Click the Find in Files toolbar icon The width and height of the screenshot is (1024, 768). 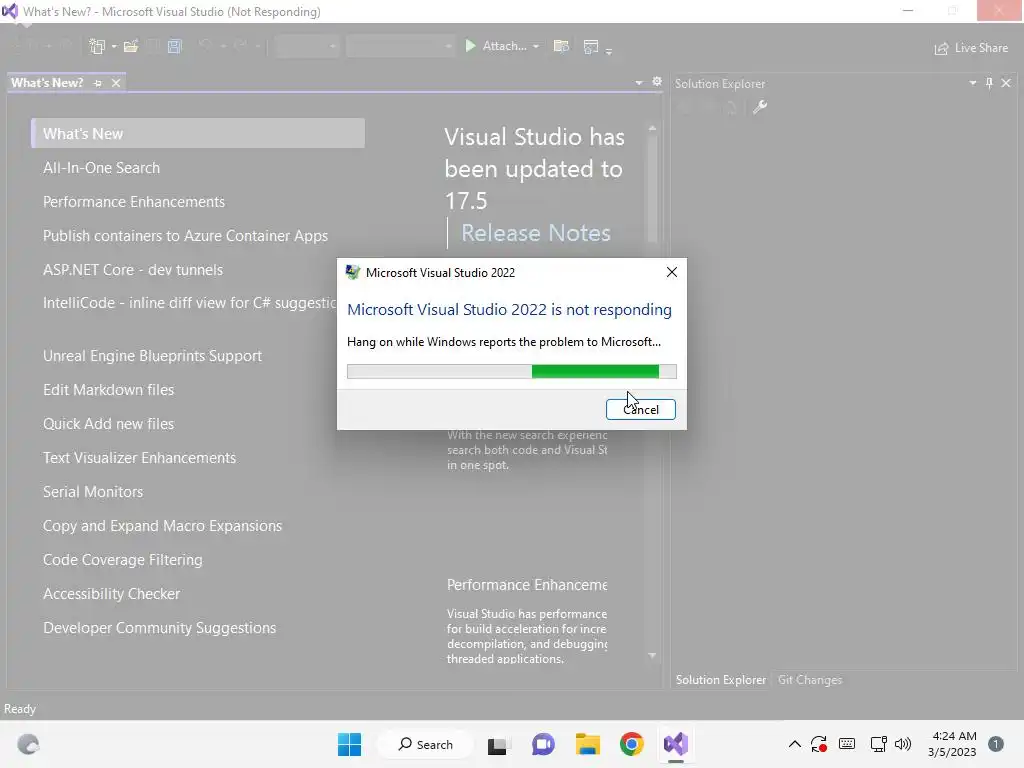561,46
